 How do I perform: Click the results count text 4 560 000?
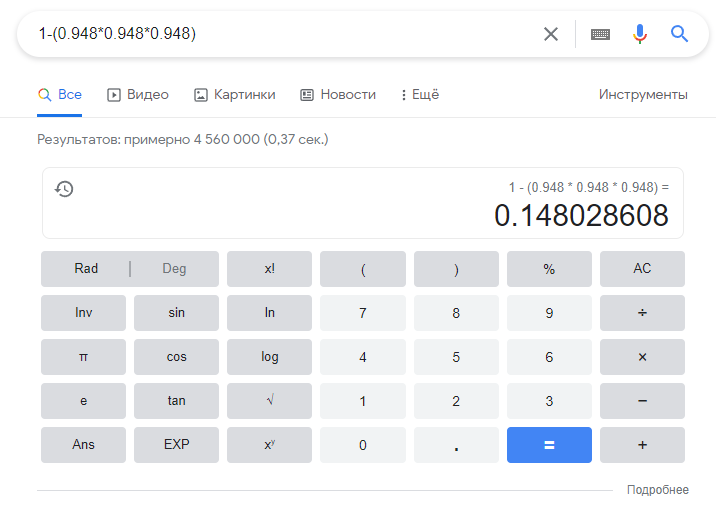click(x=226, y=139)
